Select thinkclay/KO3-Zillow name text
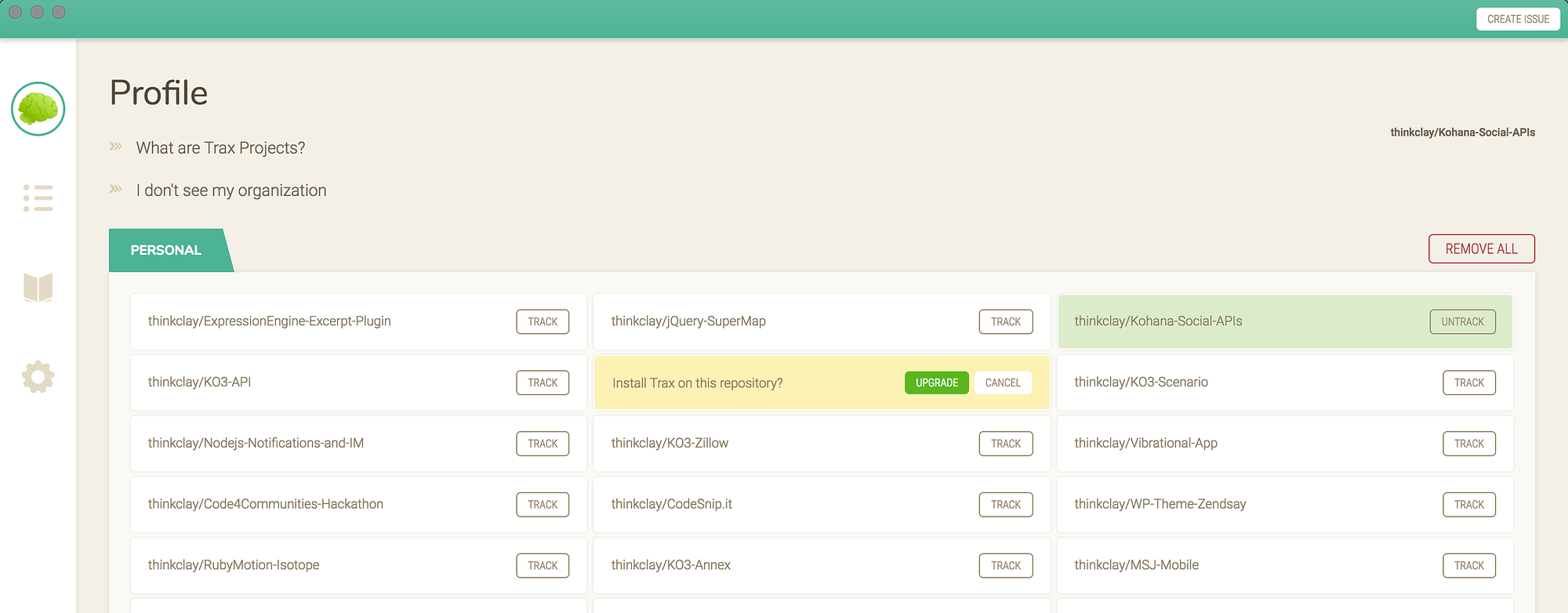Image resolution: width=1568 pixels, height=613 pixels. tap(670, 444)
